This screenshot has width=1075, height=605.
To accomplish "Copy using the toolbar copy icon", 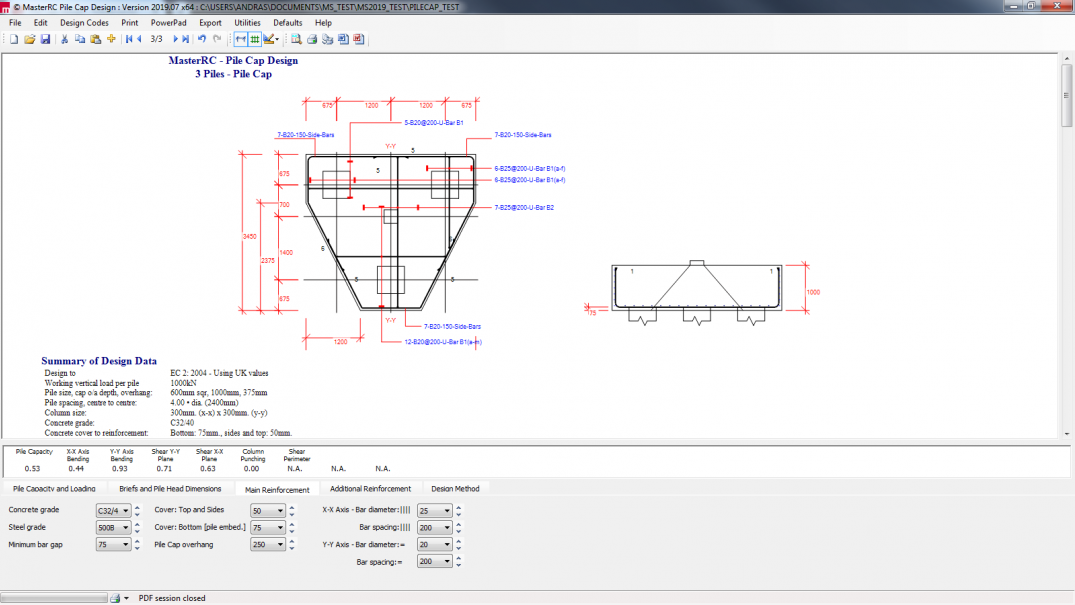I will [80, 39].
